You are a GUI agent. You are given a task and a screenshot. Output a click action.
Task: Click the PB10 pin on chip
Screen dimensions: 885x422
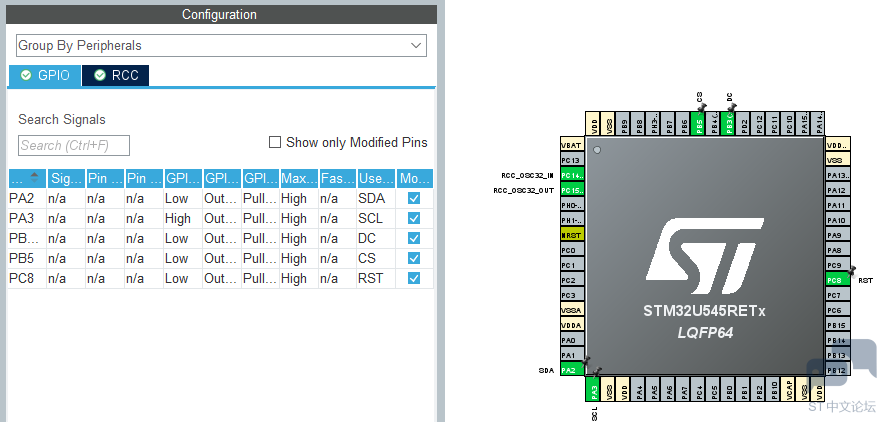[x=773, y=389]
